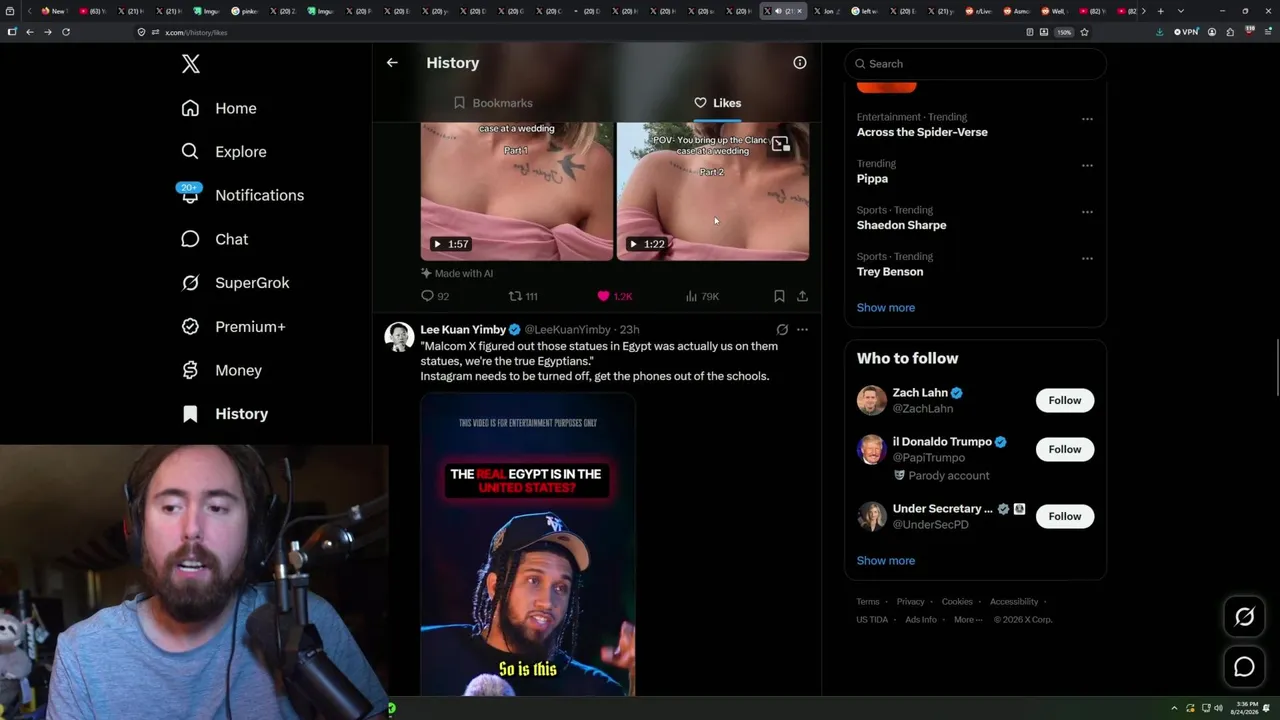Viewport: 1280px width, 720px height.
Task: Open the Lee Kuan Yimby display name
Action: click(x=463, y=330)
